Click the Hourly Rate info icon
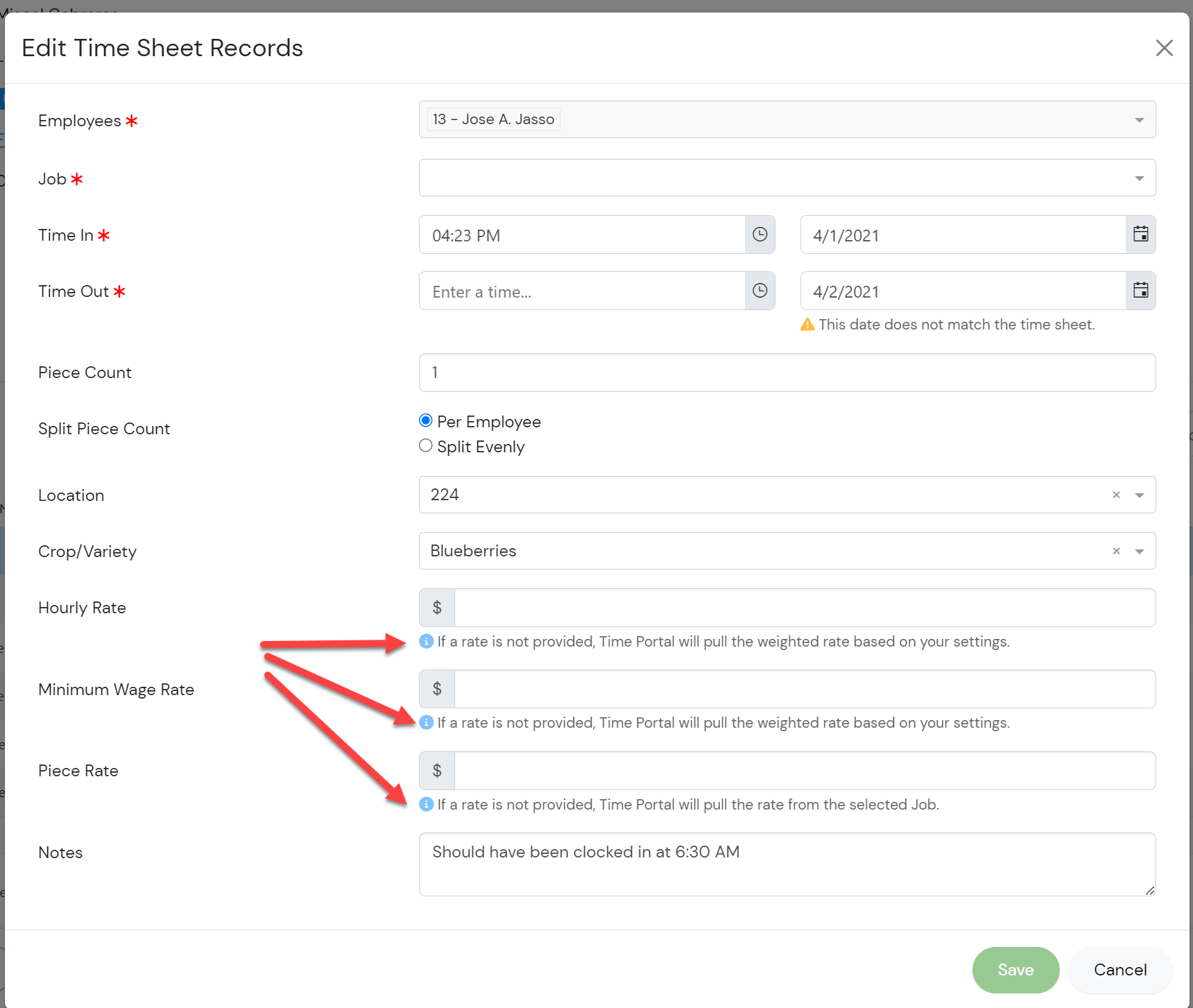Screen dimensions: 1193x1008 [427, 642]
